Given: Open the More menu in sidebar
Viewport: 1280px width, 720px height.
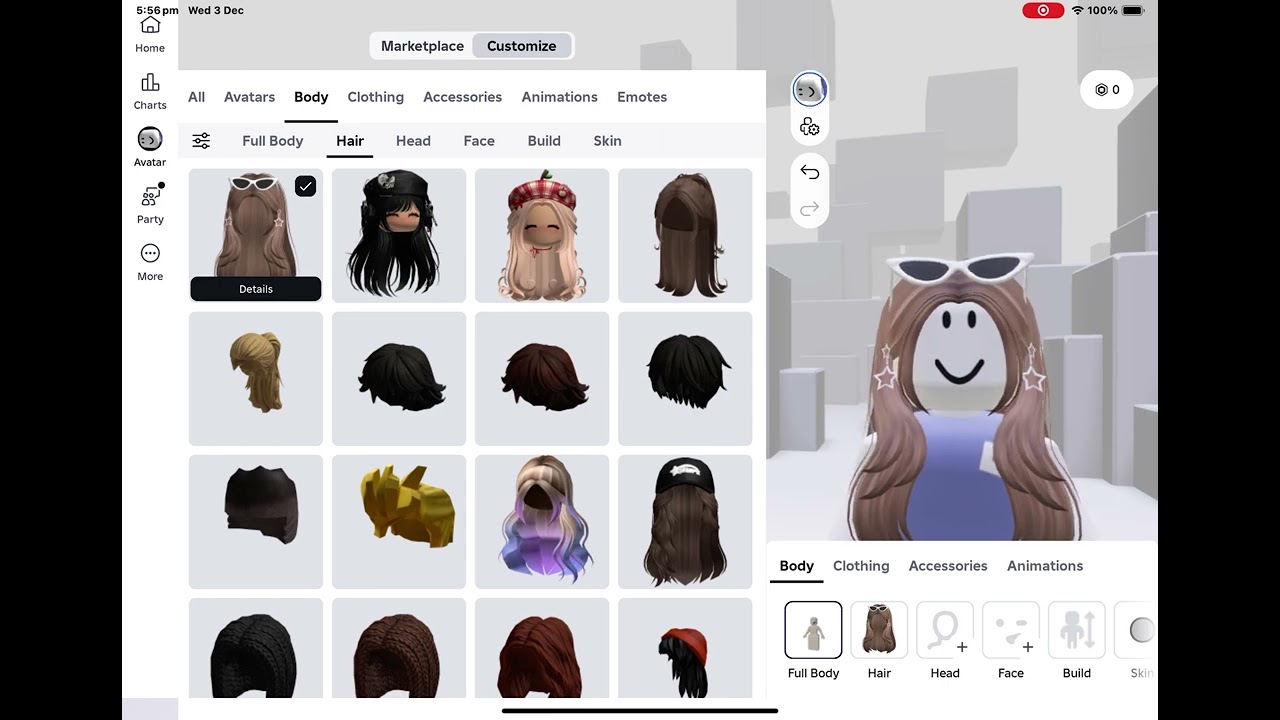Looking at the screenshot, I should (x=150, y=262).
